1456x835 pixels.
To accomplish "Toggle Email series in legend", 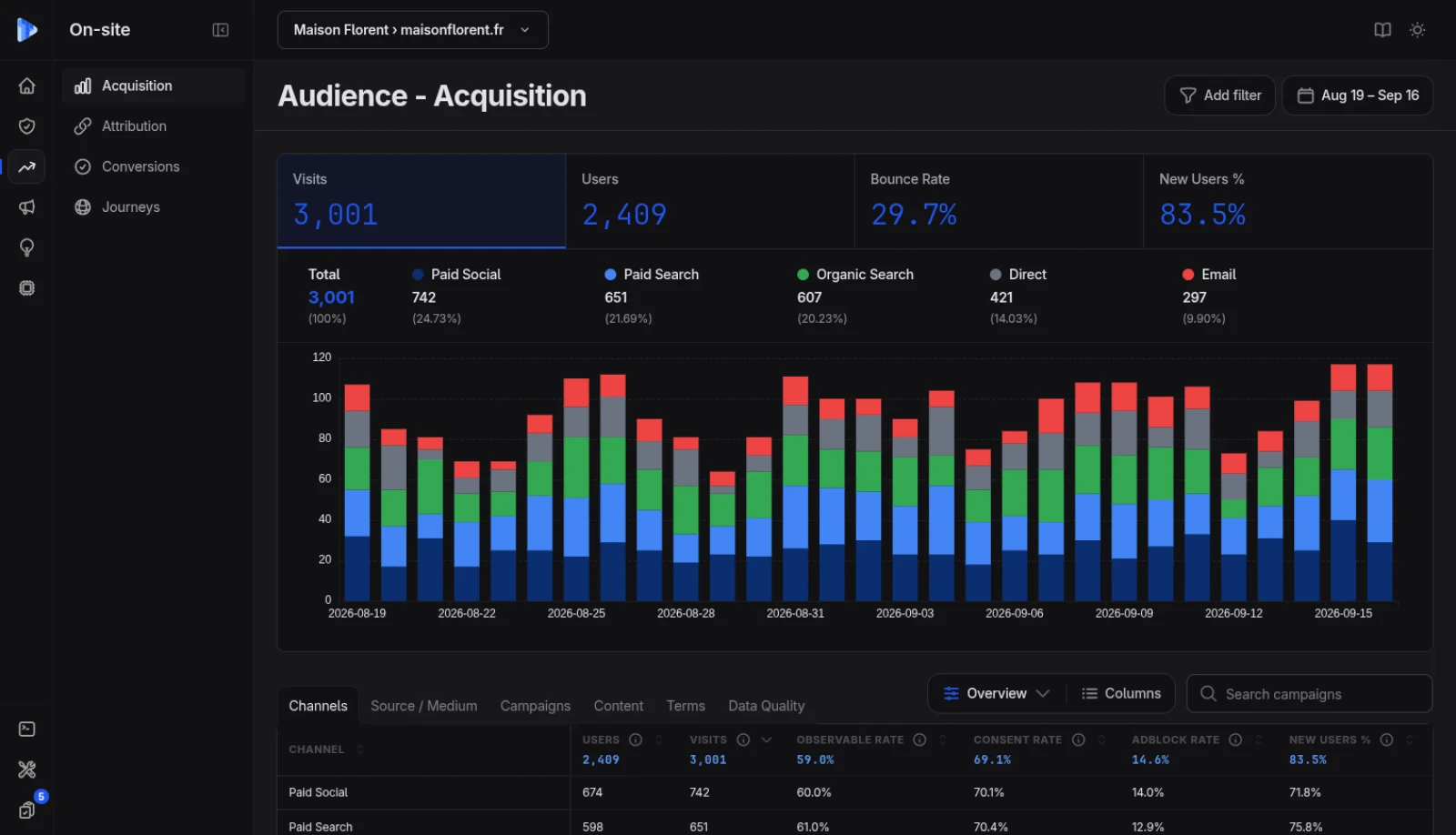I will [x=1209, y=275].
